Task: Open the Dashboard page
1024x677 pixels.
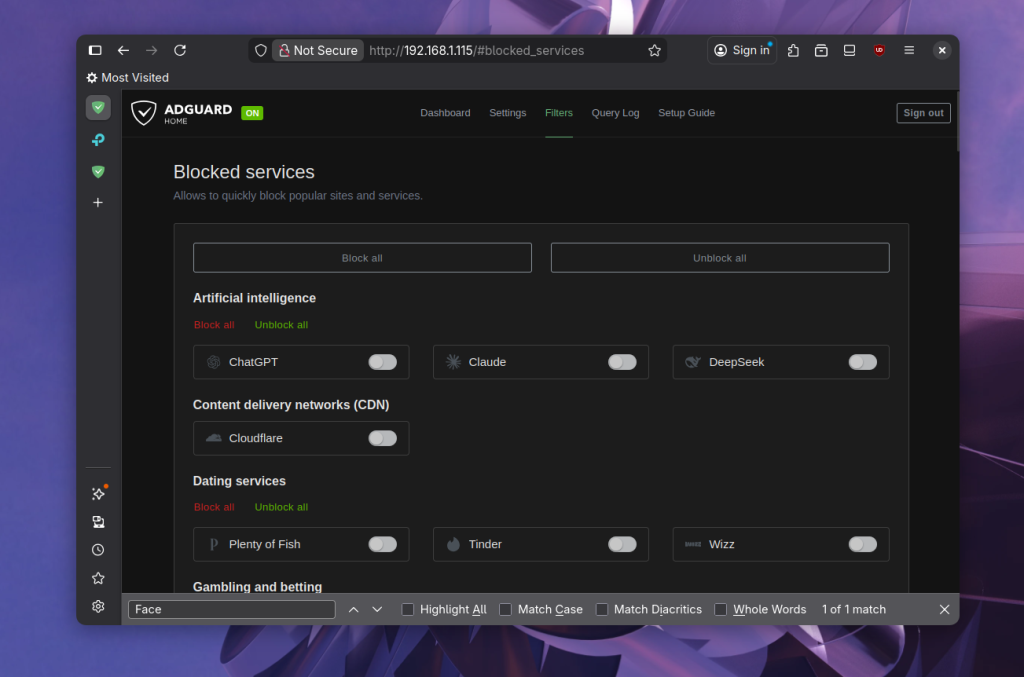Action: pyautogui.click(x=445, y=113)
